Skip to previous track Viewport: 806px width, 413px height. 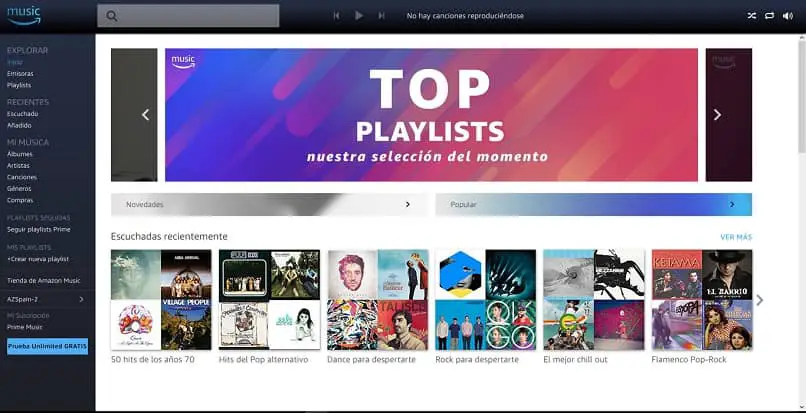point(336,16)
